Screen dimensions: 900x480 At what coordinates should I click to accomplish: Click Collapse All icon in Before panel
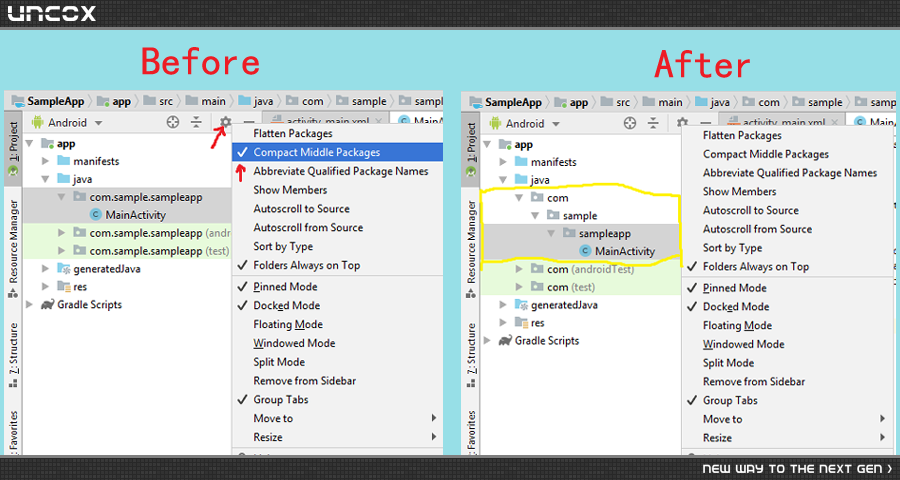pyautogui.click(x=196, y=122)
